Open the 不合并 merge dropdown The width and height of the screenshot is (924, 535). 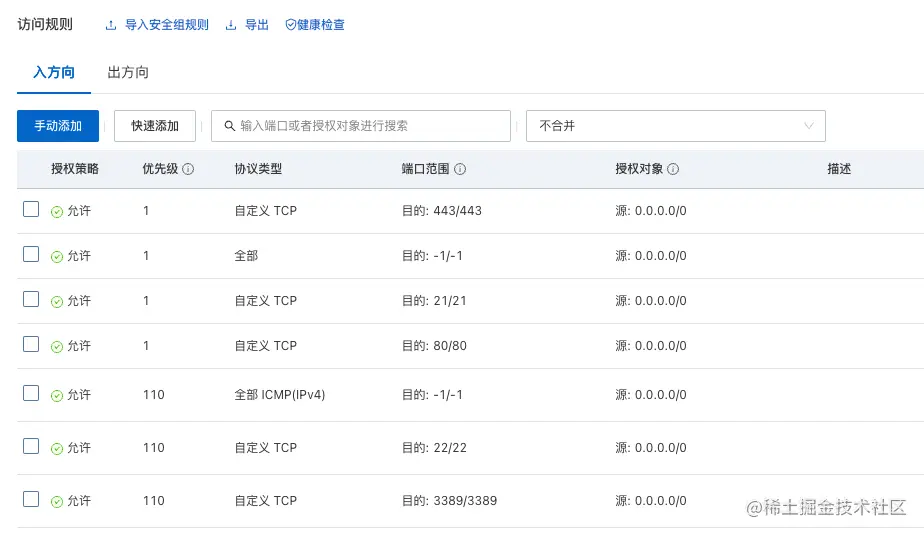[x=675, y=126]
